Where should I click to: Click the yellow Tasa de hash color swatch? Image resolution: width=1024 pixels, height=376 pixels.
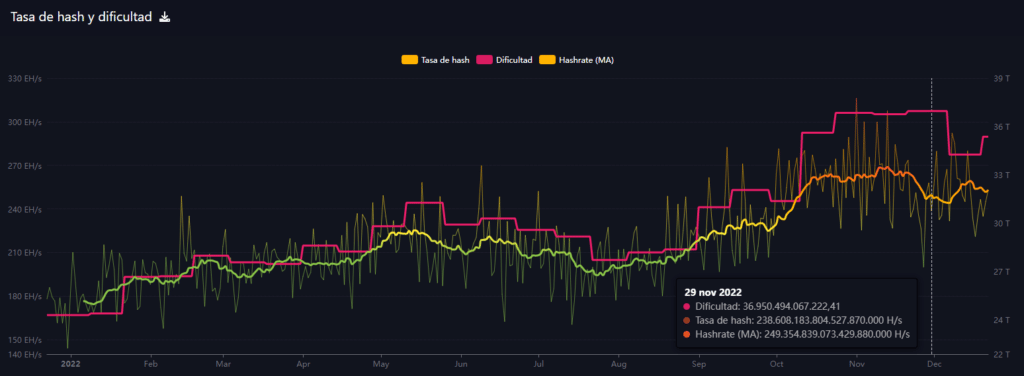click(x=409, y=60)
